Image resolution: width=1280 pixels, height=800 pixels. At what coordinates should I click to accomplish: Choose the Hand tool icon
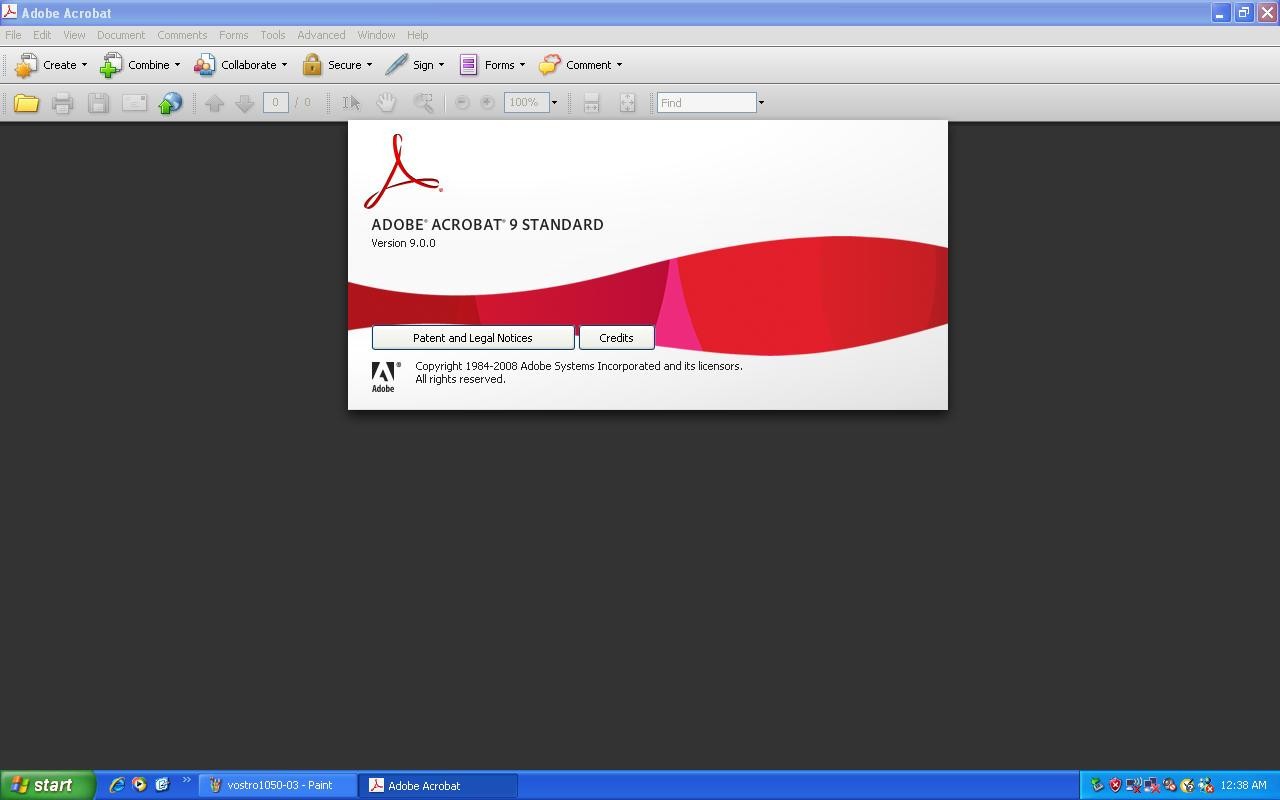386,103
